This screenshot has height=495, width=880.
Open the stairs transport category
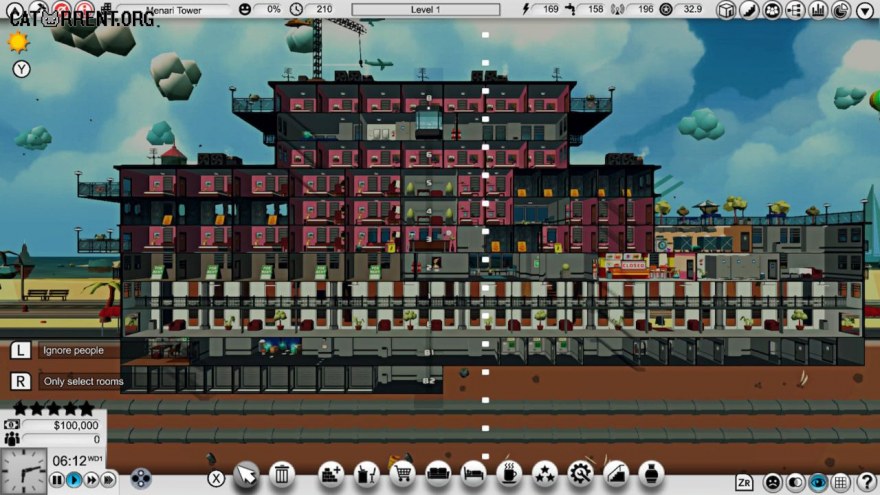616,475
